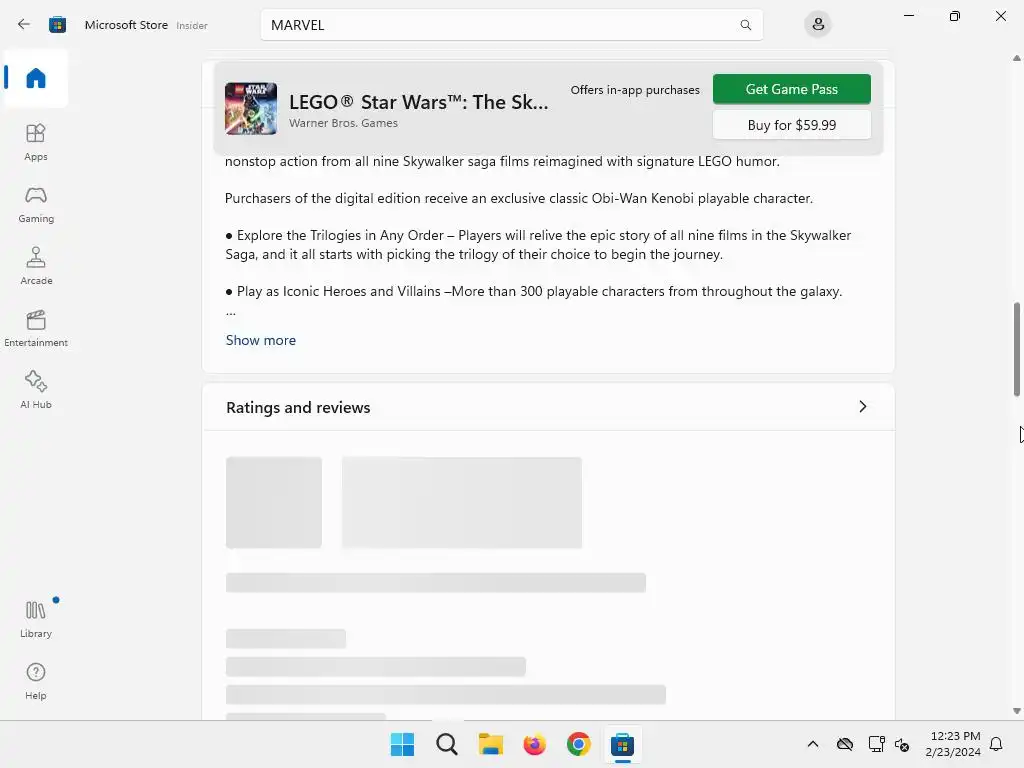This screenshot has width=1024, height=768.
Task: Open the user profile account icon
Action: point(818,25)
